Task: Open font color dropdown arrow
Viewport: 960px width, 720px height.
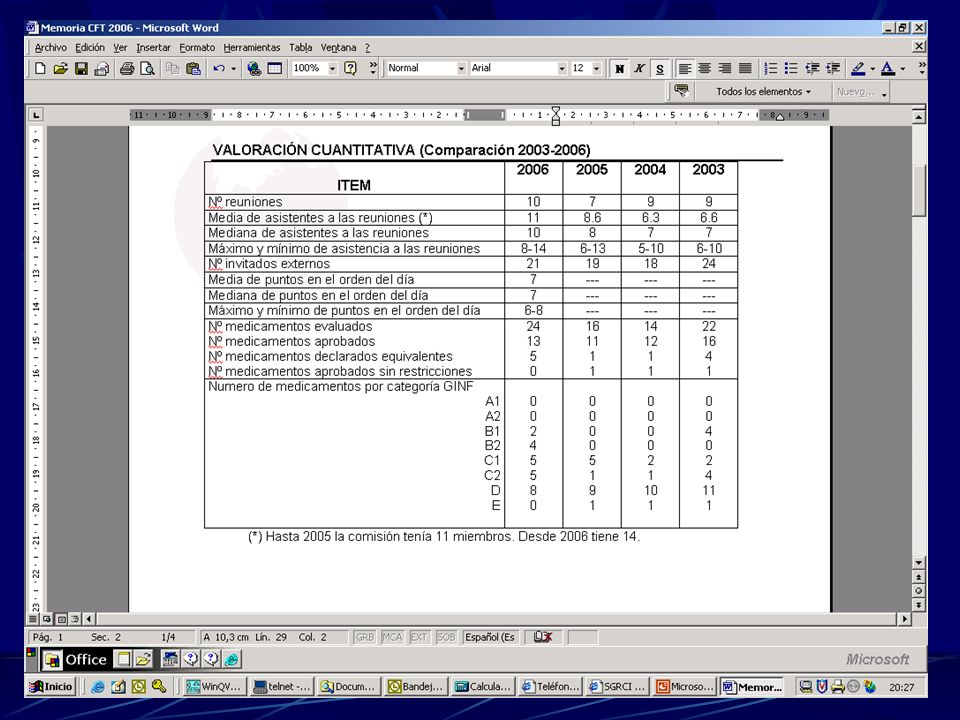Action: point(902,69)
